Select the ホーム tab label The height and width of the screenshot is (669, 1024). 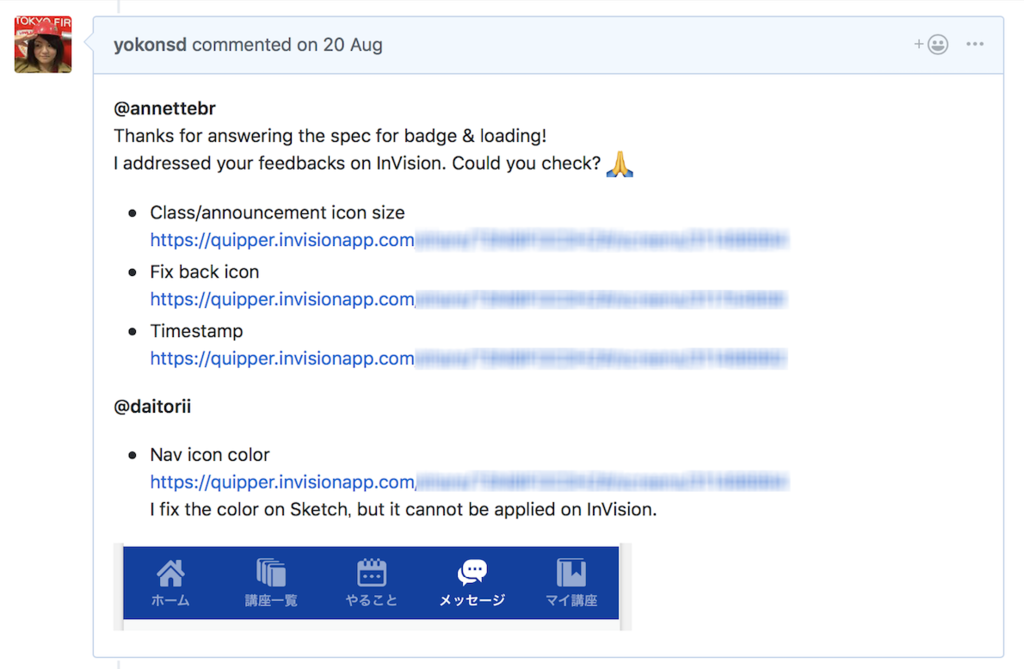[171, 601]
